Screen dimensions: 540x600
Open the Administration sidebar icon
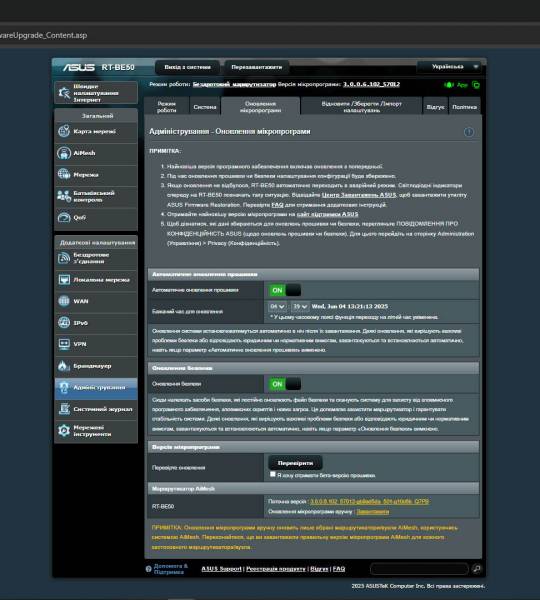[64, 387]
